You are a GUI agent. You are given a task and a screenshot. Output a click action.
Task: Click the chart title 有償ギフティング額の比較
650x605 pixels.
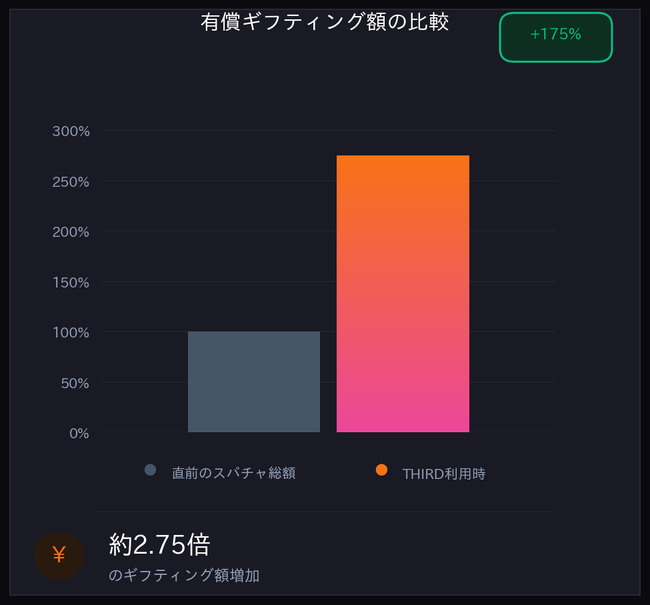click(x=325, y=22)
